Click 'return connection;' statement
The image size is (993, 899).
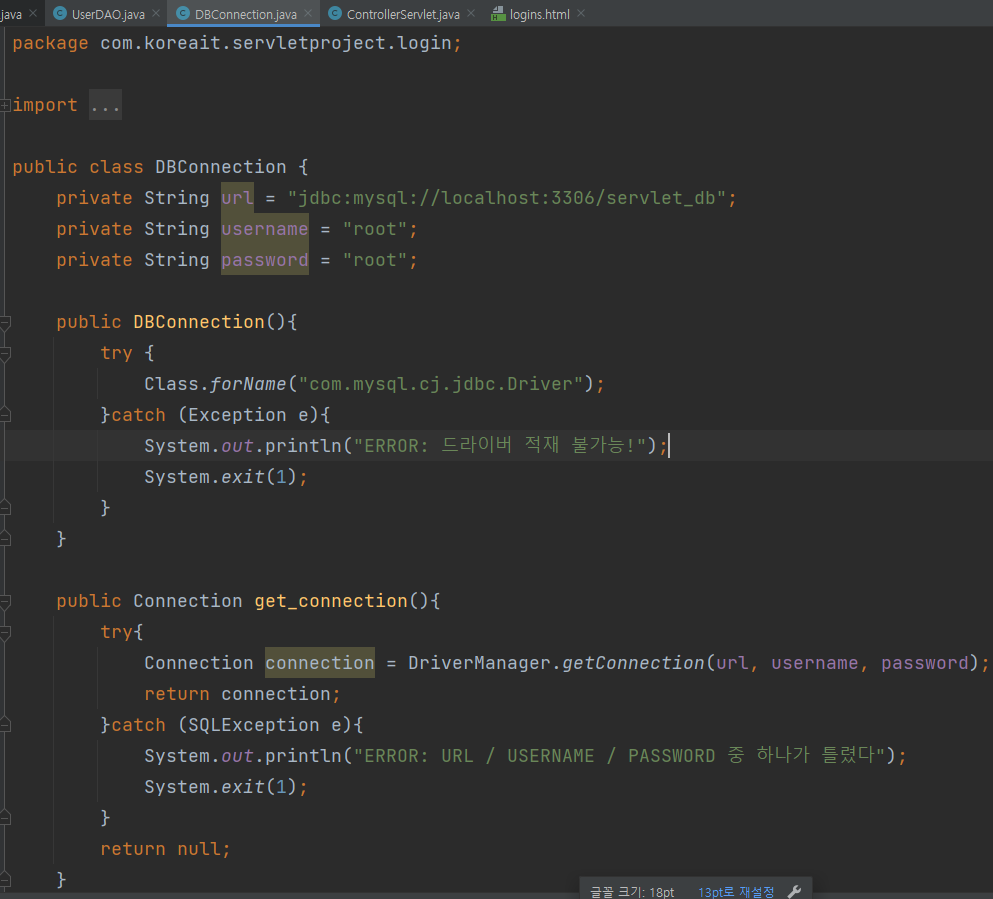coord(243,694)
